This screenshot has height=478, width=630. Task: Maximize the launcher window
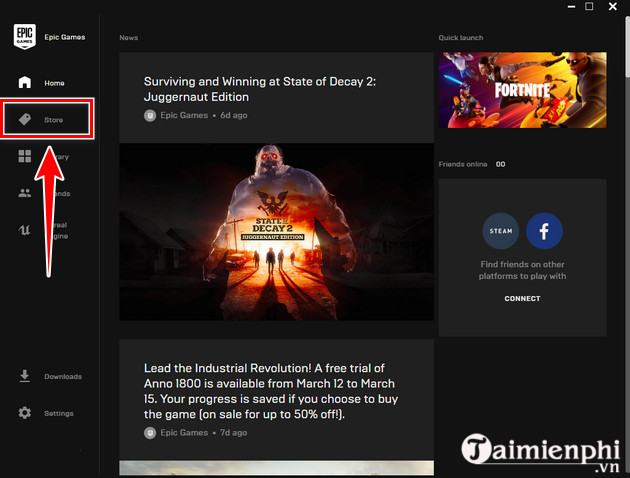(589, 6)
